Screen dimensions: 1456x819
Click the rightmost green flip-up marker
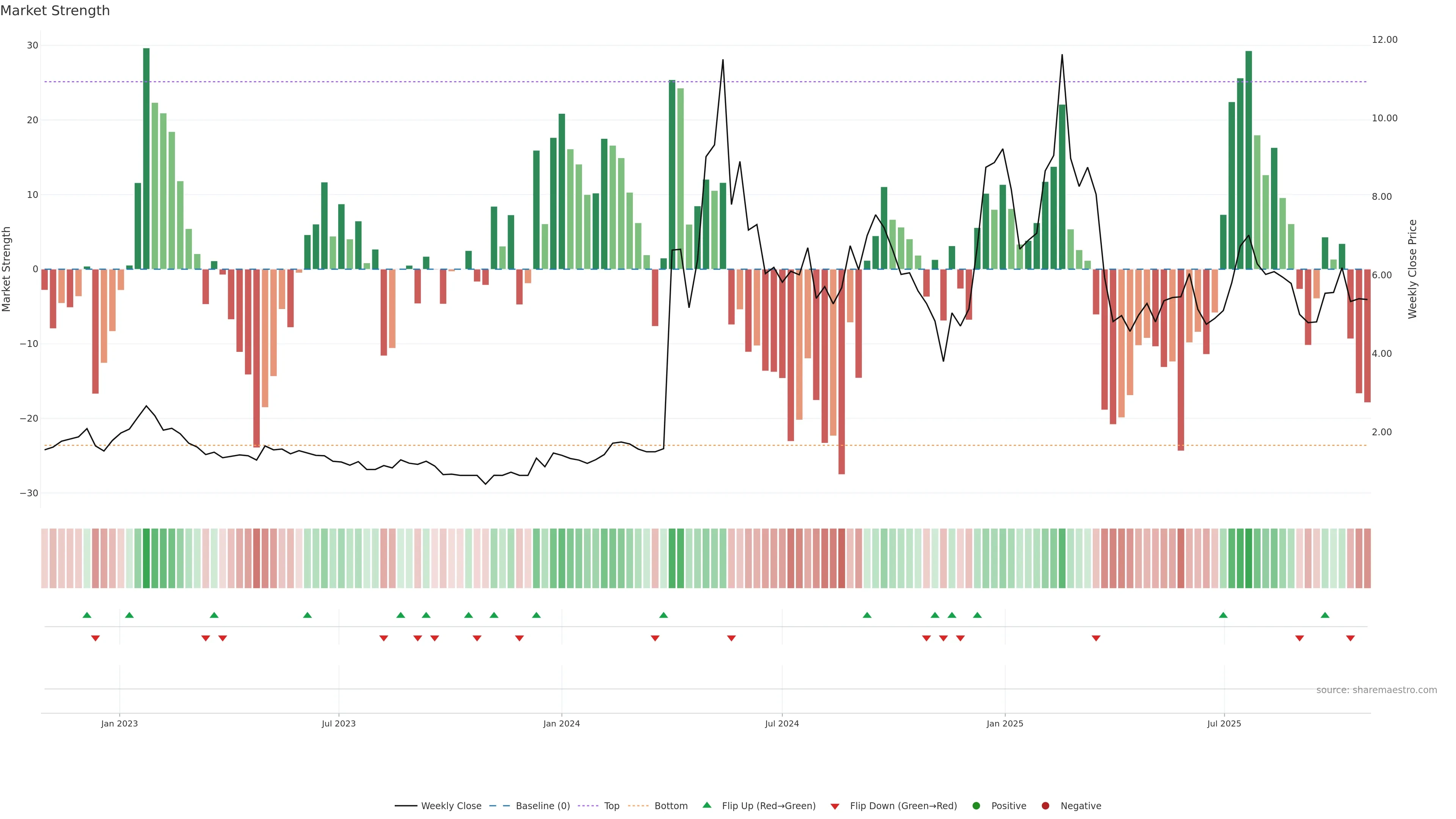coord(1325,615)
